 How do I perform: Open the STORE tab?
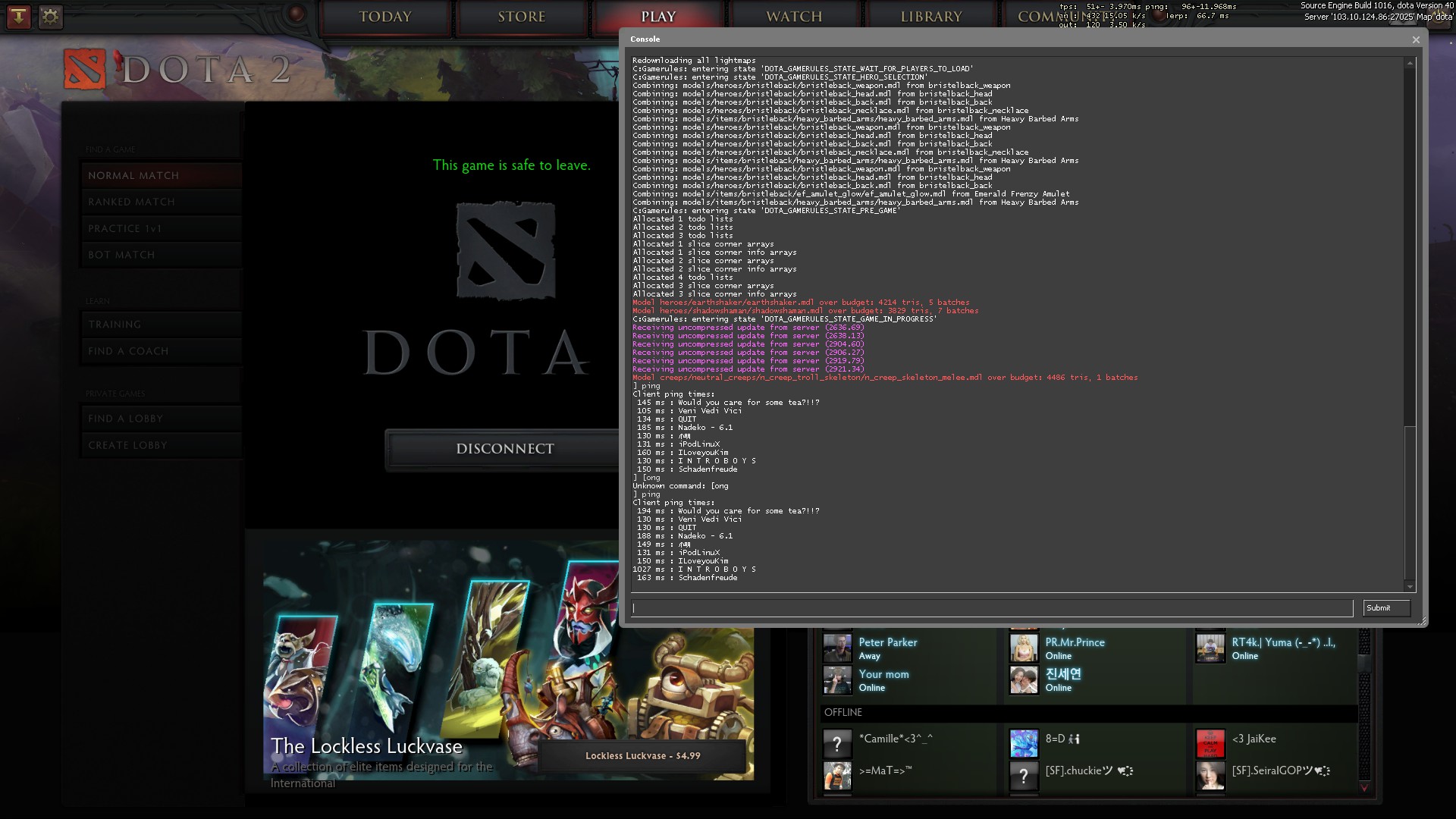point(522,17)
